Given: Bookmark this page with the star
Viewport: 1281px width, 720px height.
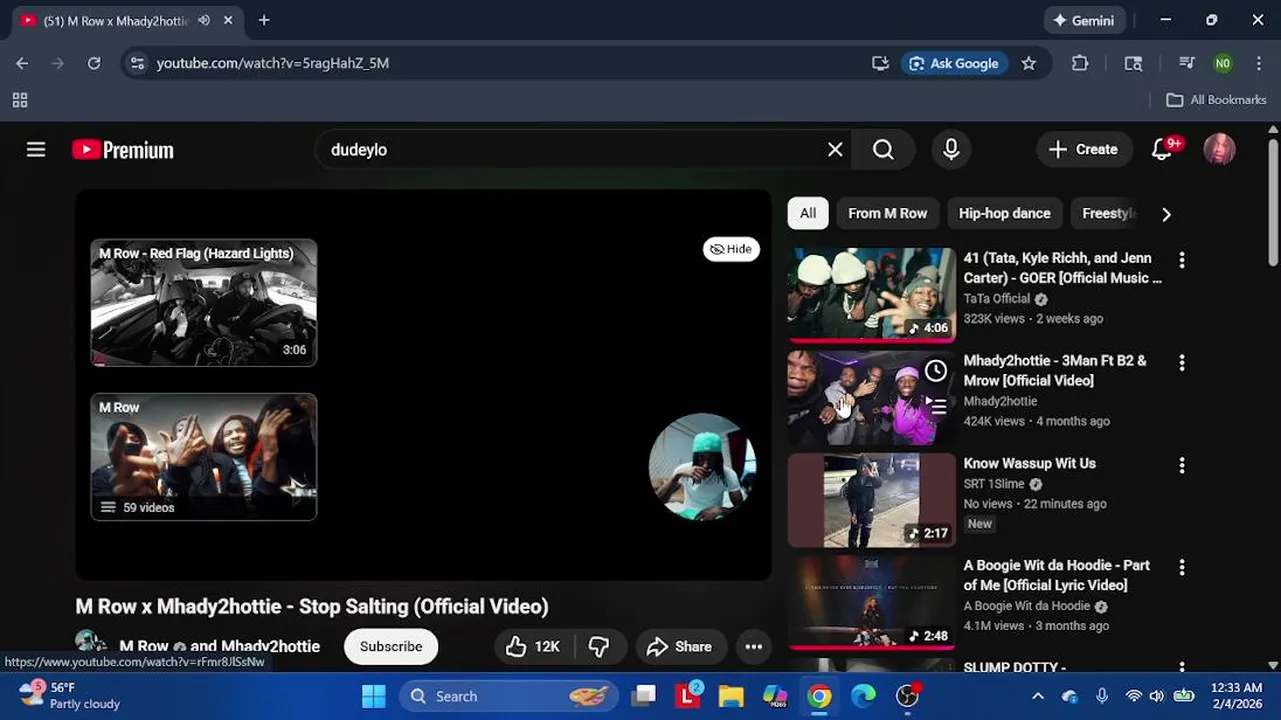Looking at the screenshot, I should [1029, 63].
